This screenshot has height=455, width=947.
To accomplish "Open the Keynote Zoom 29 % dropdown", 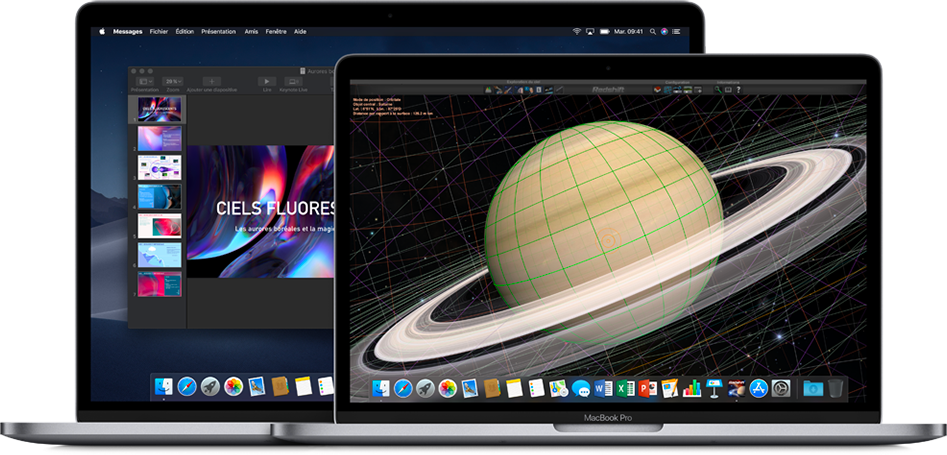I will [173, 81].
